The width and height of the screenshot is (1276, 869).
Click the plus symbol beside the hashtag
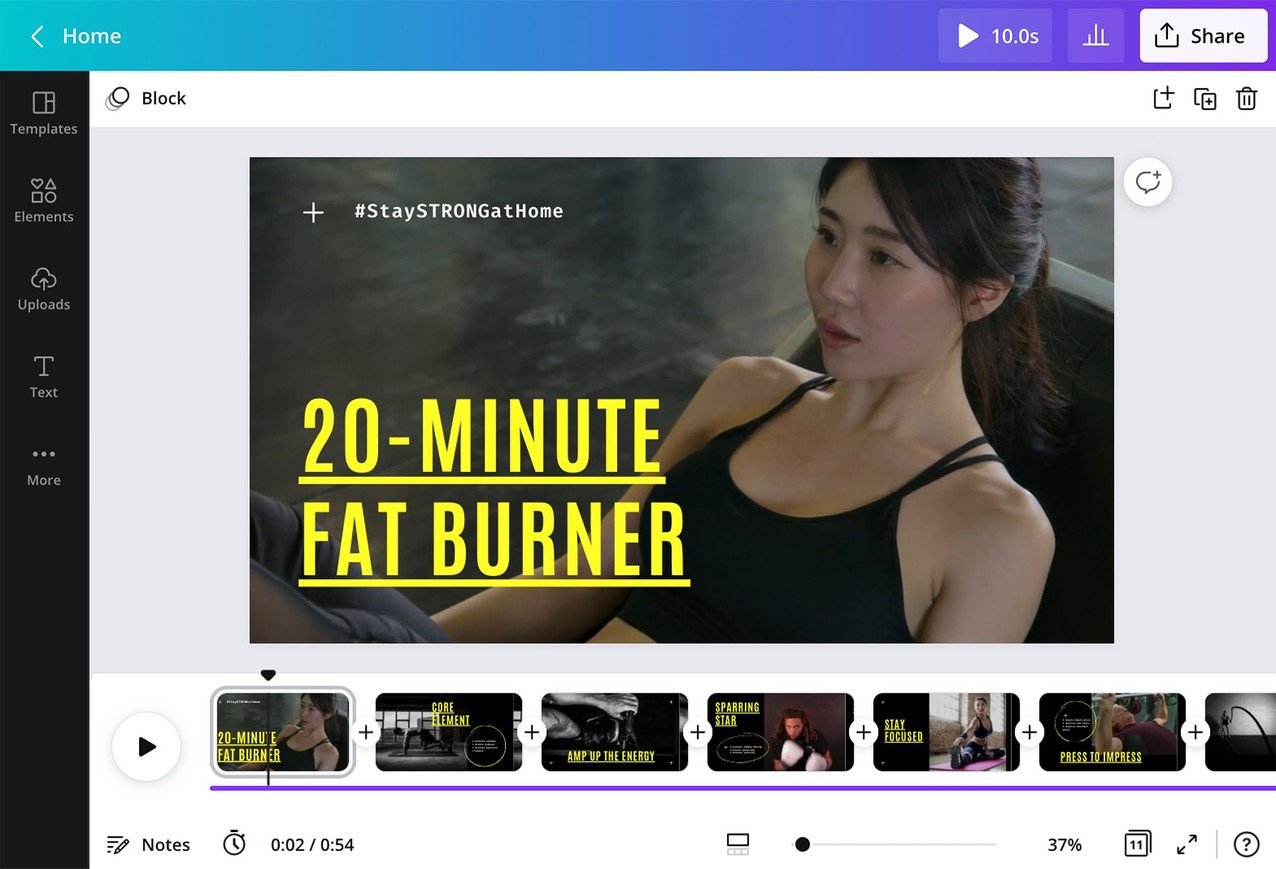(x=313, y=212)
